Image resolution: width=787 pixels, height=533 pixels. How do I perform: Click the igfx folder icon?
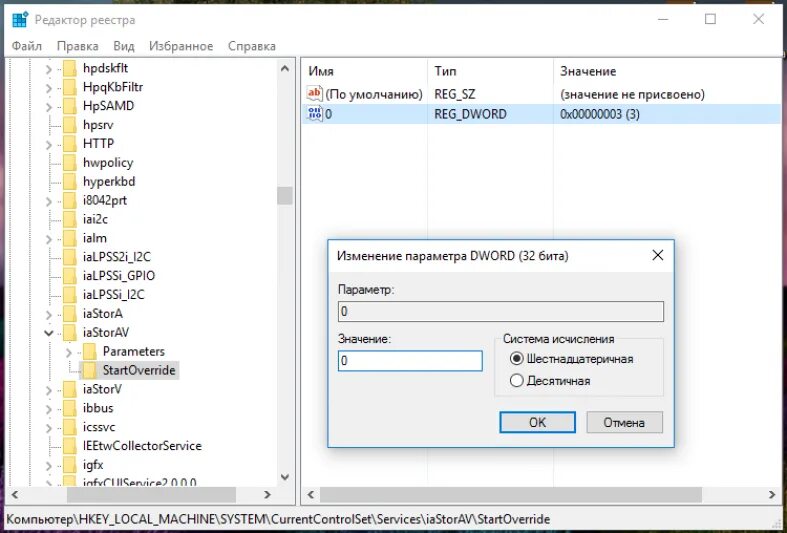point(70,465)
